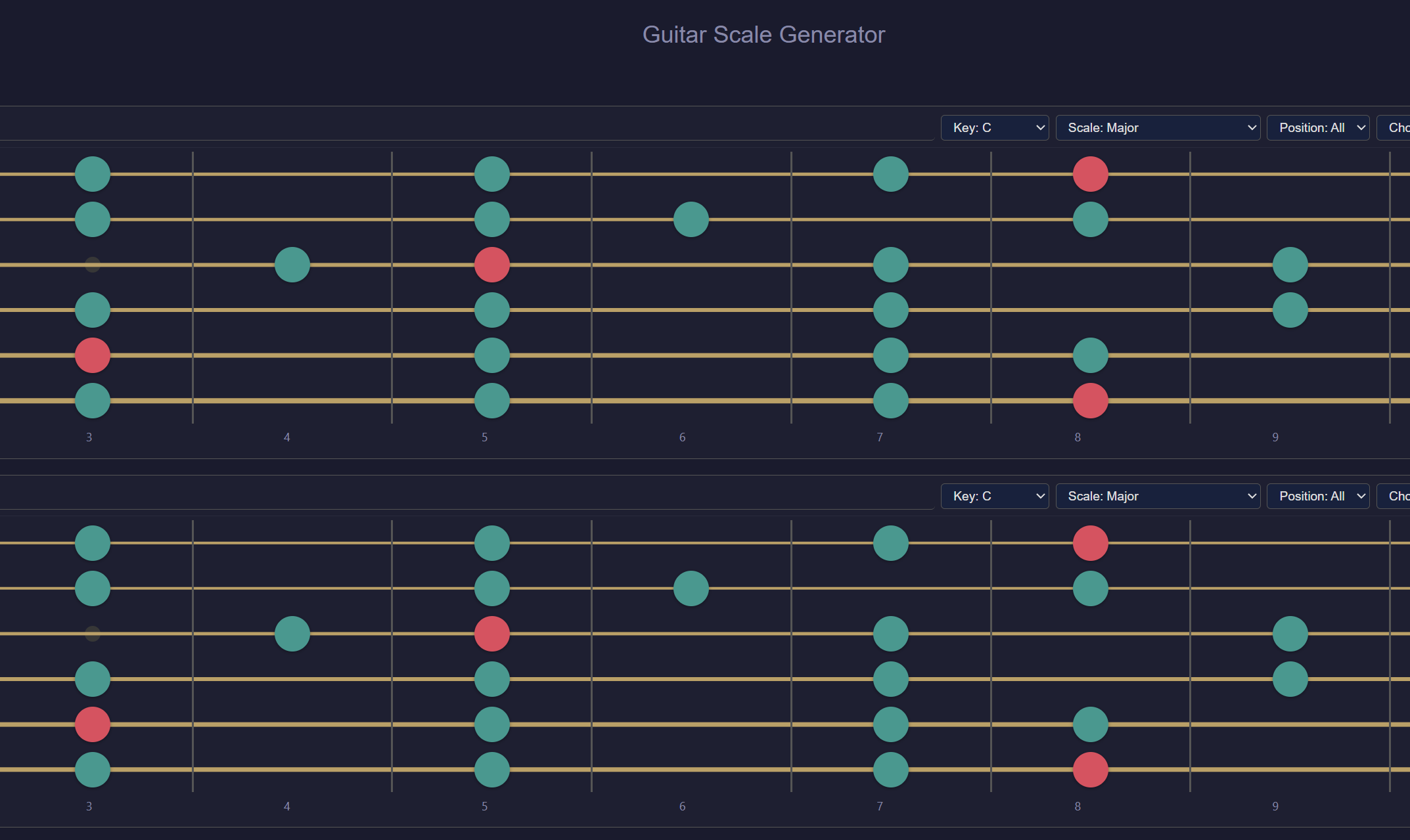
Task: Click the green note at fret 6 on B string
Action: [691, 219]
